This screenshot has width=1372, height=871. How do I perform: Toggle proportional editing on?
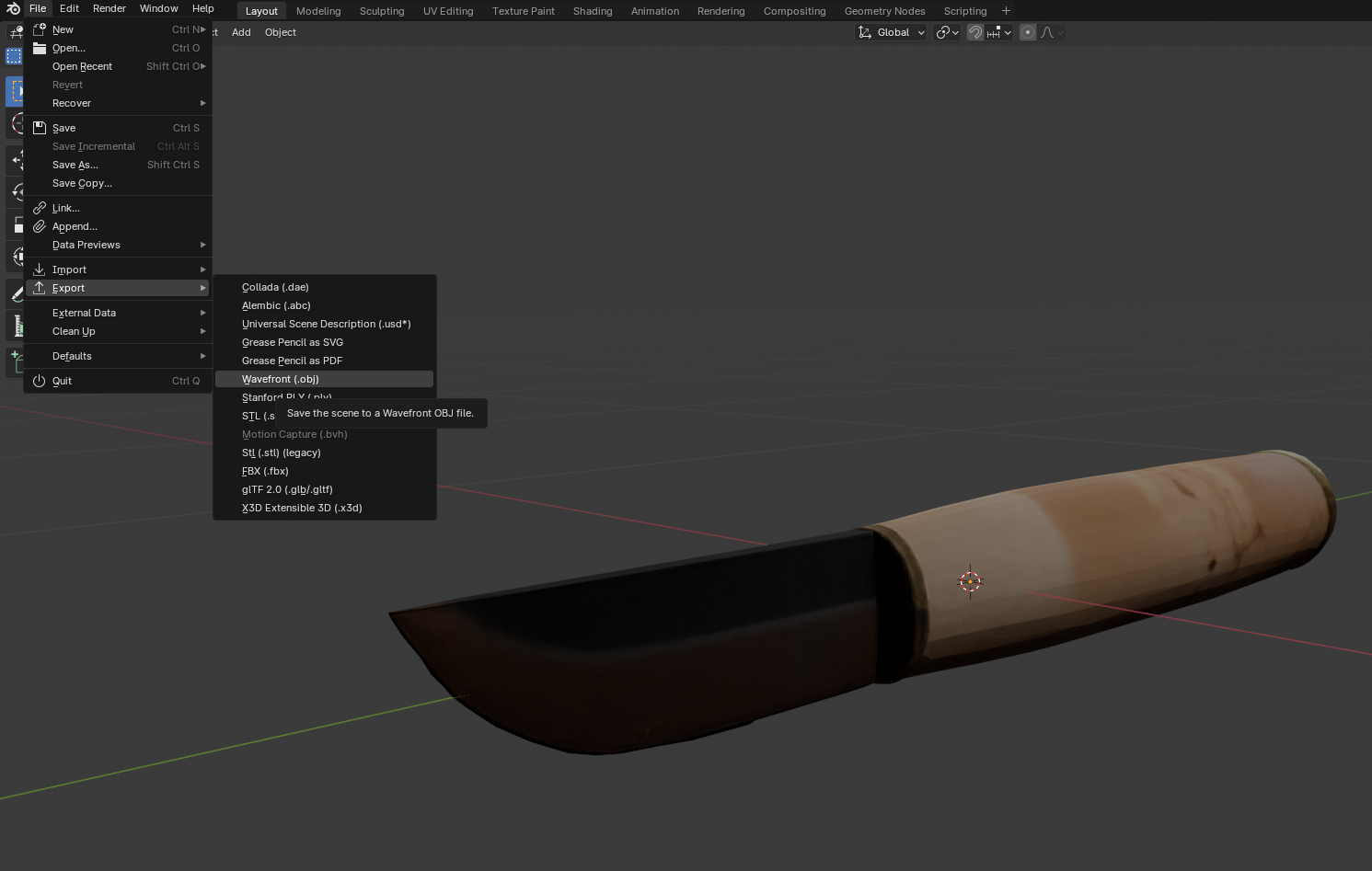pyautogui.click(x=1028, y=32)
